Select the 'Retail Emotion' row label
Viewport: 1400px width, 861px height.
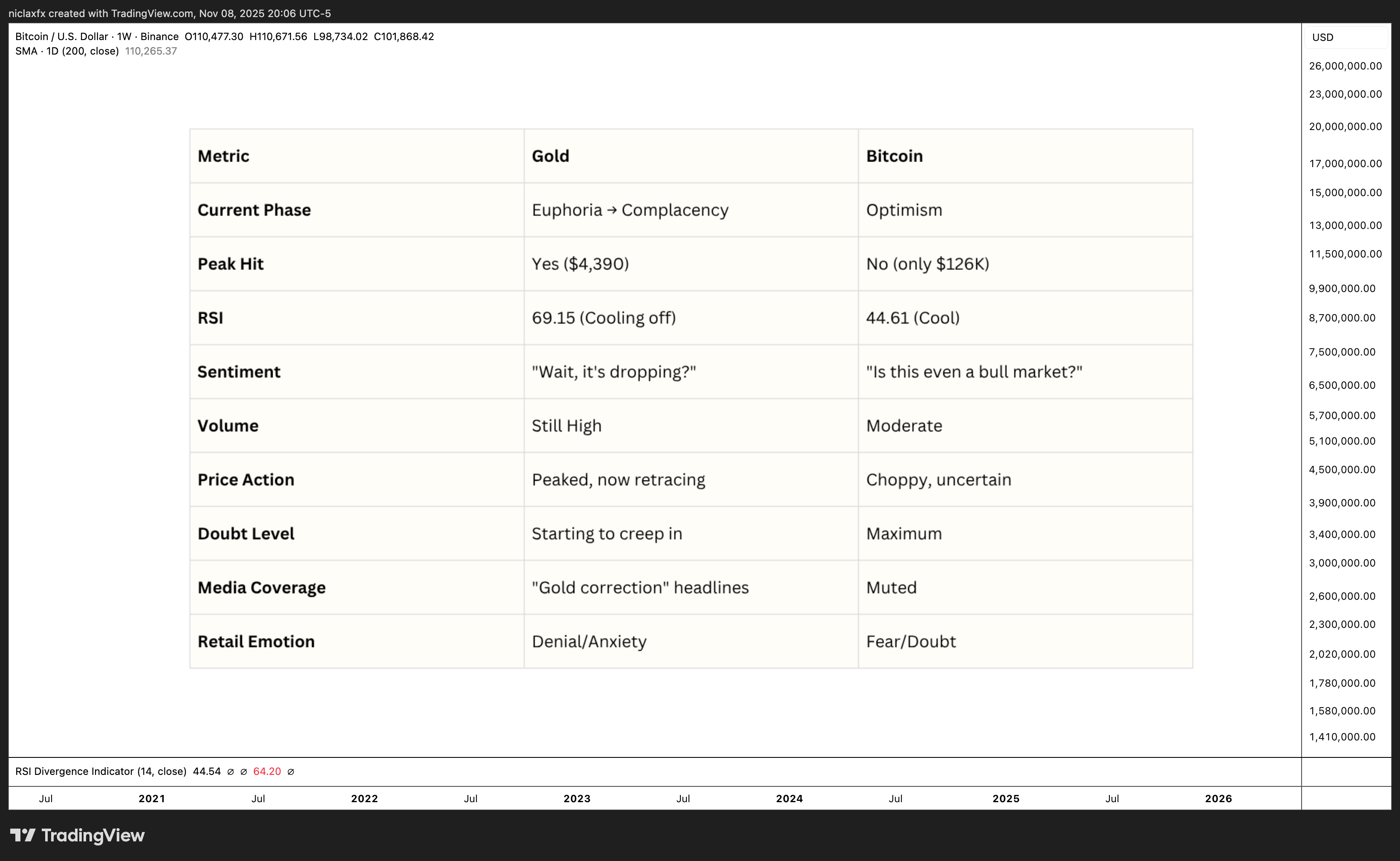[x=256, y=642]
